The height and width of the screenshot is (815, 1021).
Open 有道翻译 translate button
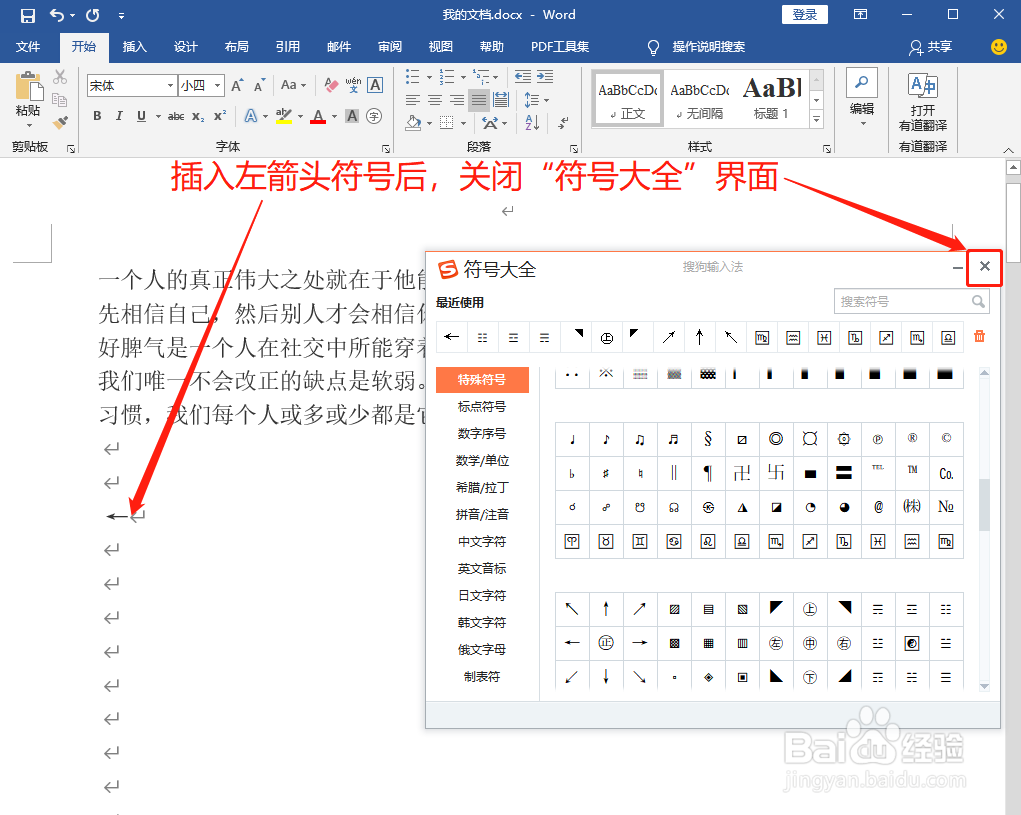(x=923, y=103)
